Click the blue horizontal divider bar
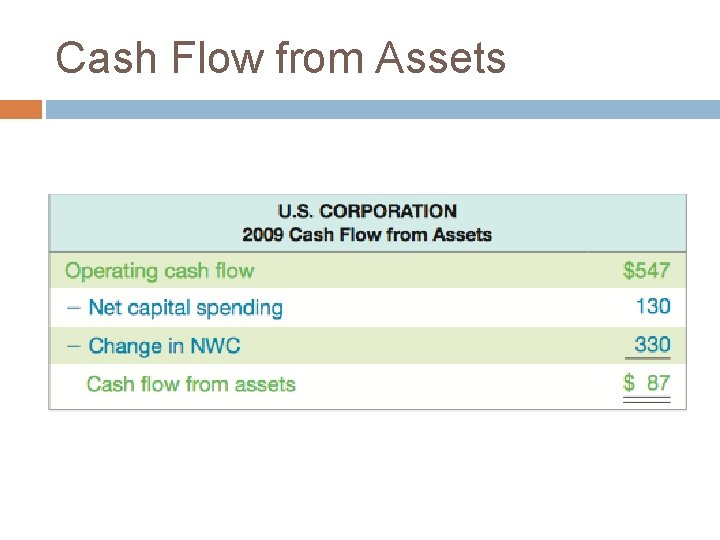The width and height of the screenshot is (720, 540). [x=382, y=109]
